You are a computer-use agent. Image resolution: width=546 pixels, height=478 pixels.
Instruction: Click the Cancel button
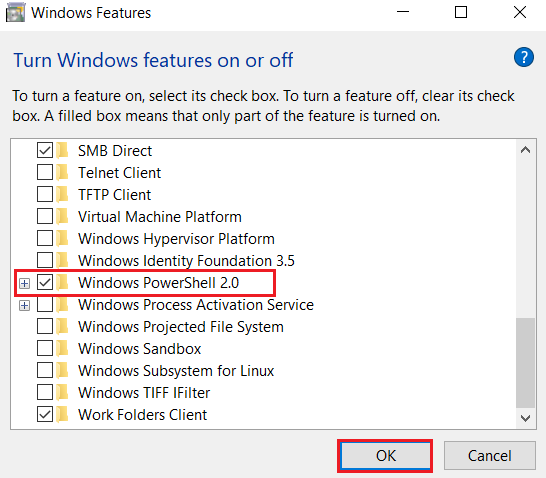point(490,456)
